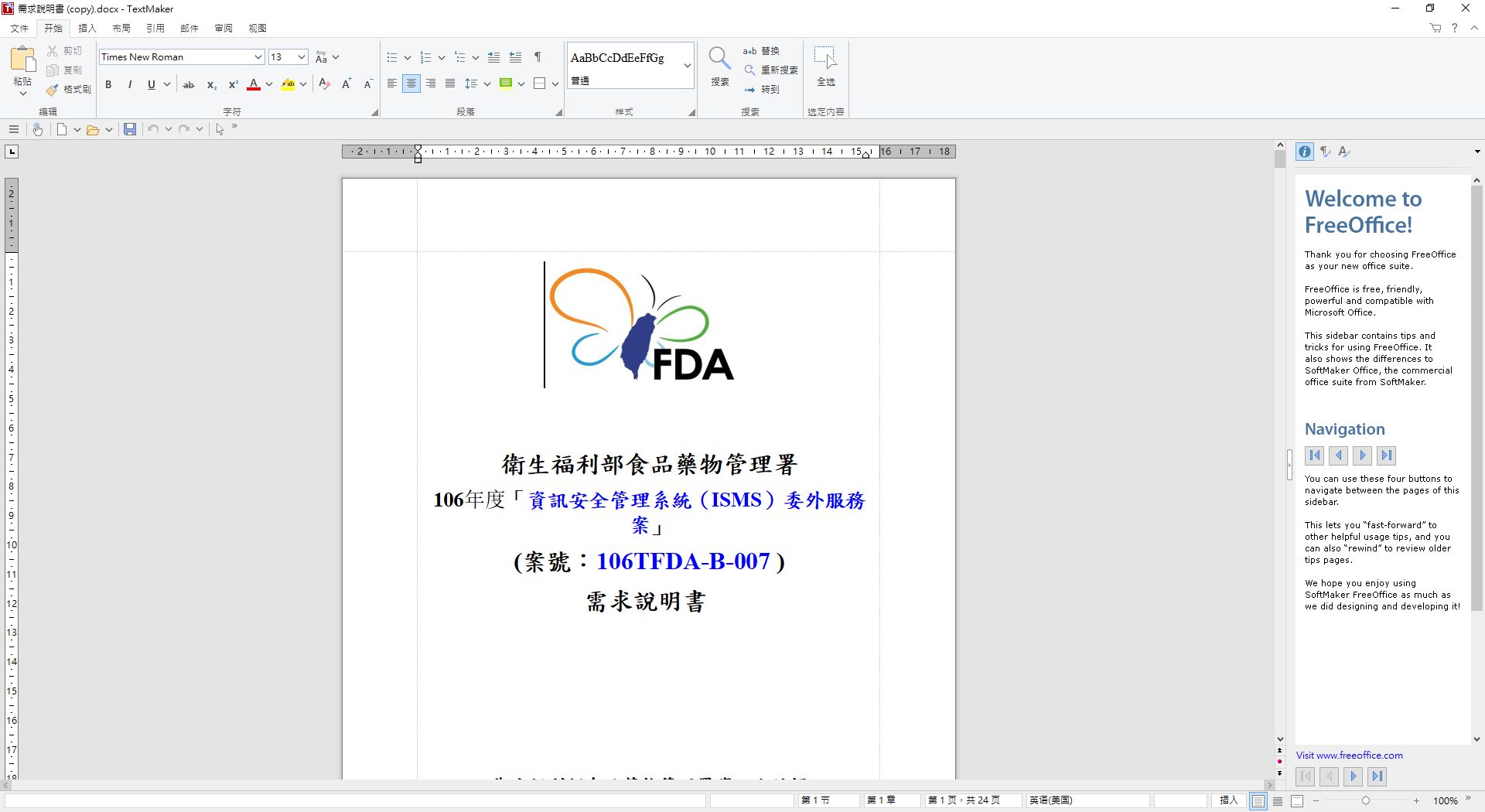This screenshot has width=1485, height=812.
Task: Click the strikethrough text icon
Action: [x=188, y=84]
